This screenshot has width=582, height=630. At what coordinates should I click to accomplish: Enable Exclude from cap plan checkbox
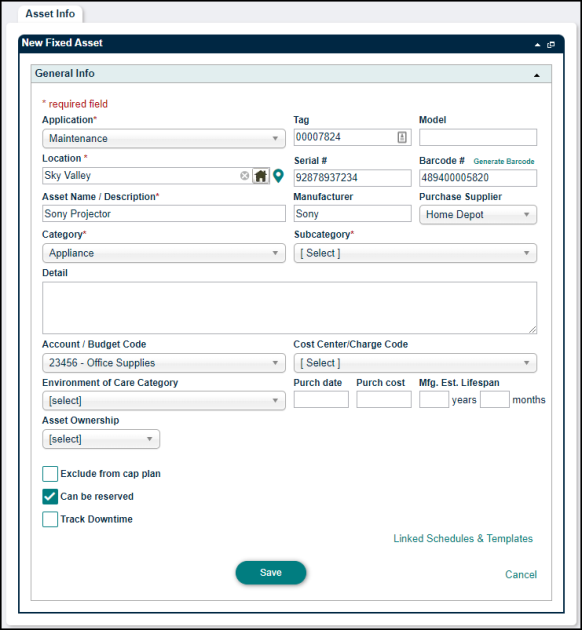50,474
